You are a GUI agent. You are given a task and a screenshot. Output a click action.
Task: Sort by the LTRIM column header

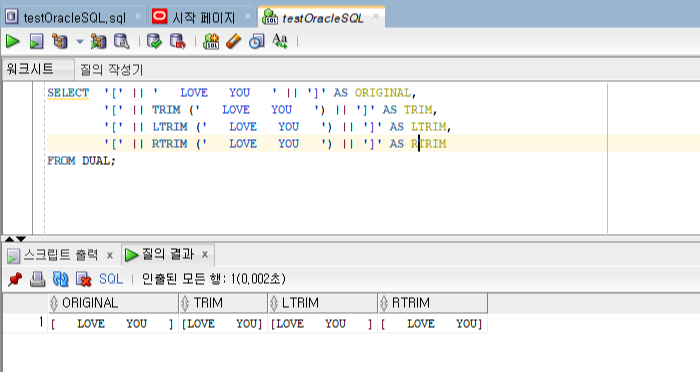pos(322,303)
